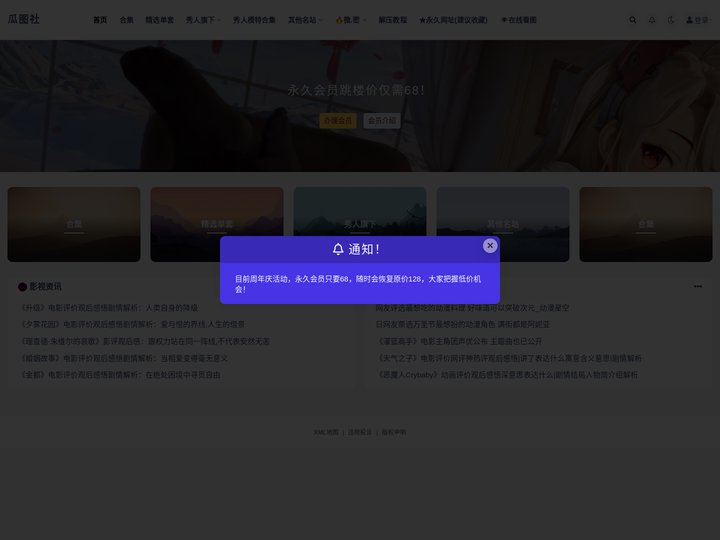Screen dimensions: 720x540
Task: Open article 日网友票选万圣节最想扮的动漫角色
Action: click(x=462, y=324)
